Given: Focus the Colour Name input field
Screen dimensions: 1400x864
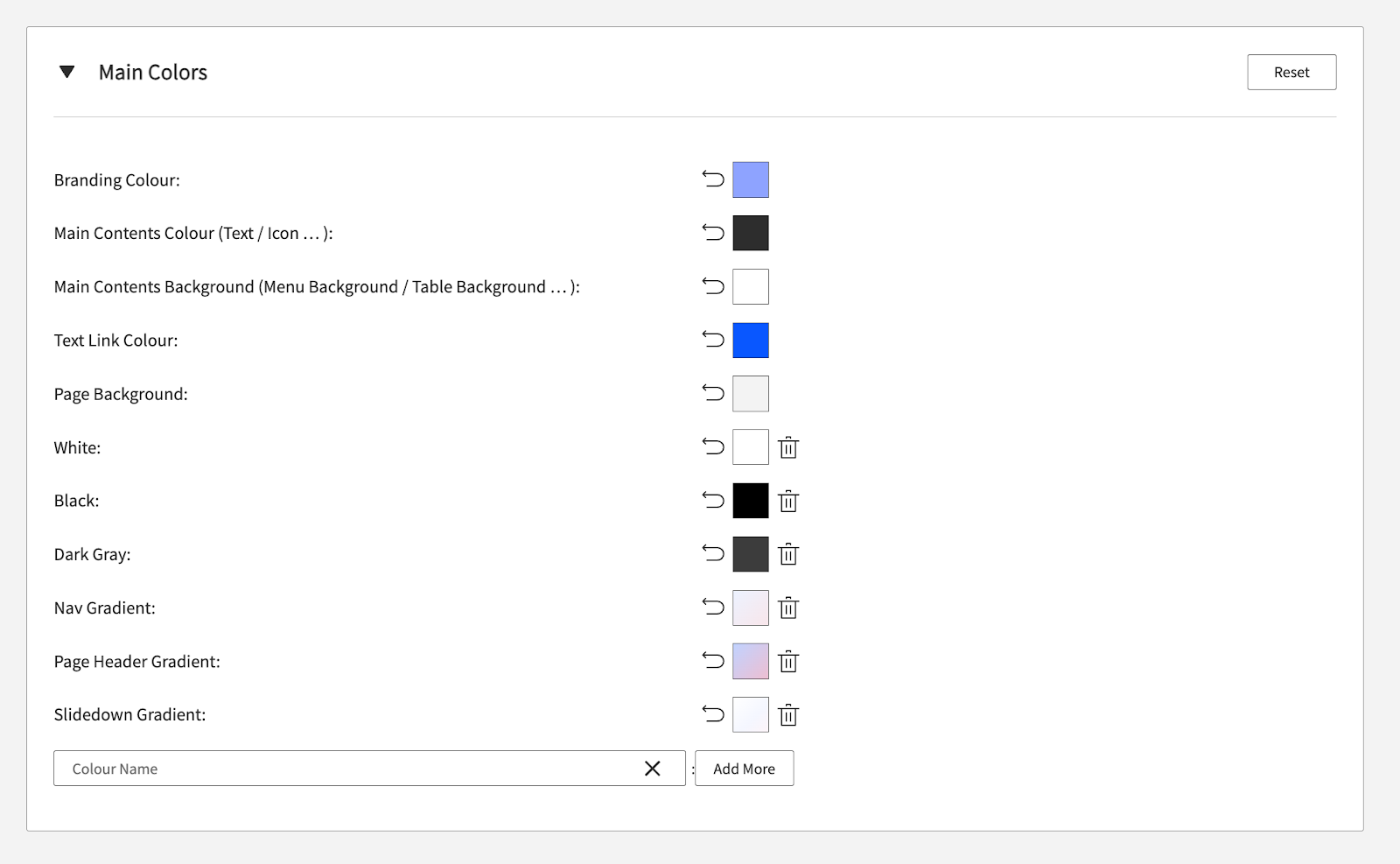Looking at the screenshot, I should click(350, 769).
